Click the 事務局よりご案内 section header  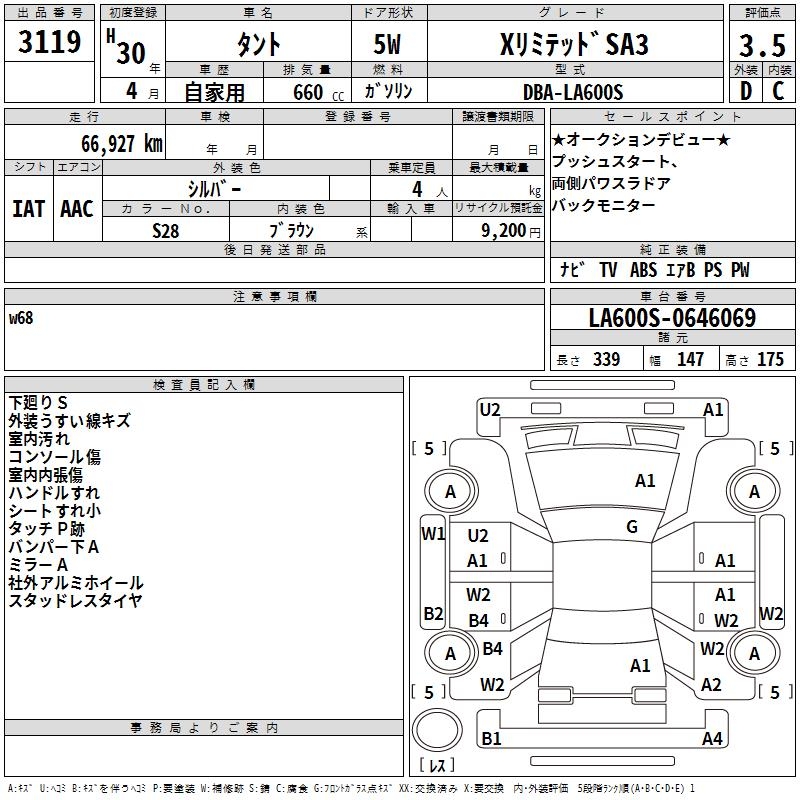(204, 728)
